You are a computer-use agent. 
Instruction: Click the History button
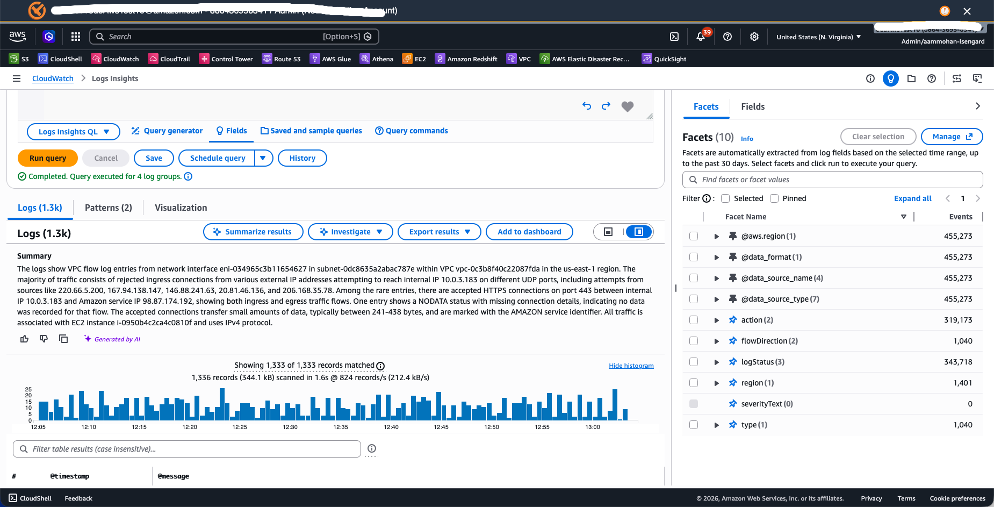click(x=302, y=158)
